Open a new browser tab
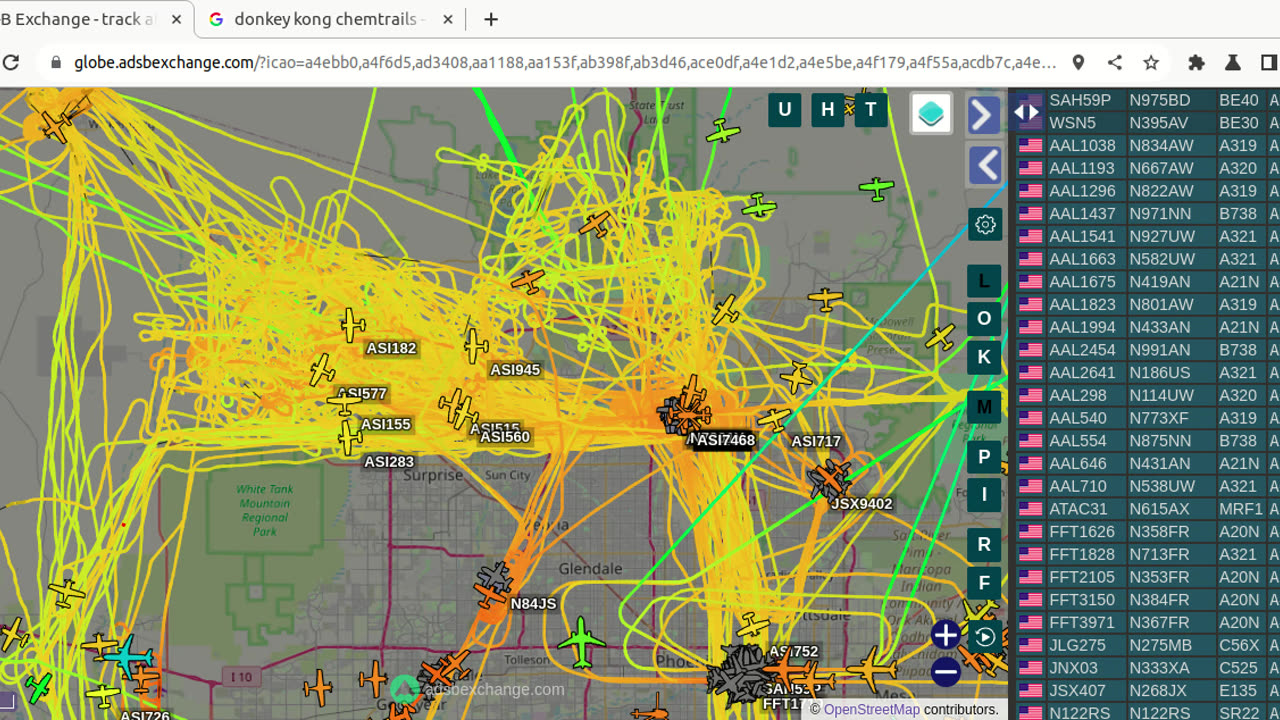 point(491,19)
